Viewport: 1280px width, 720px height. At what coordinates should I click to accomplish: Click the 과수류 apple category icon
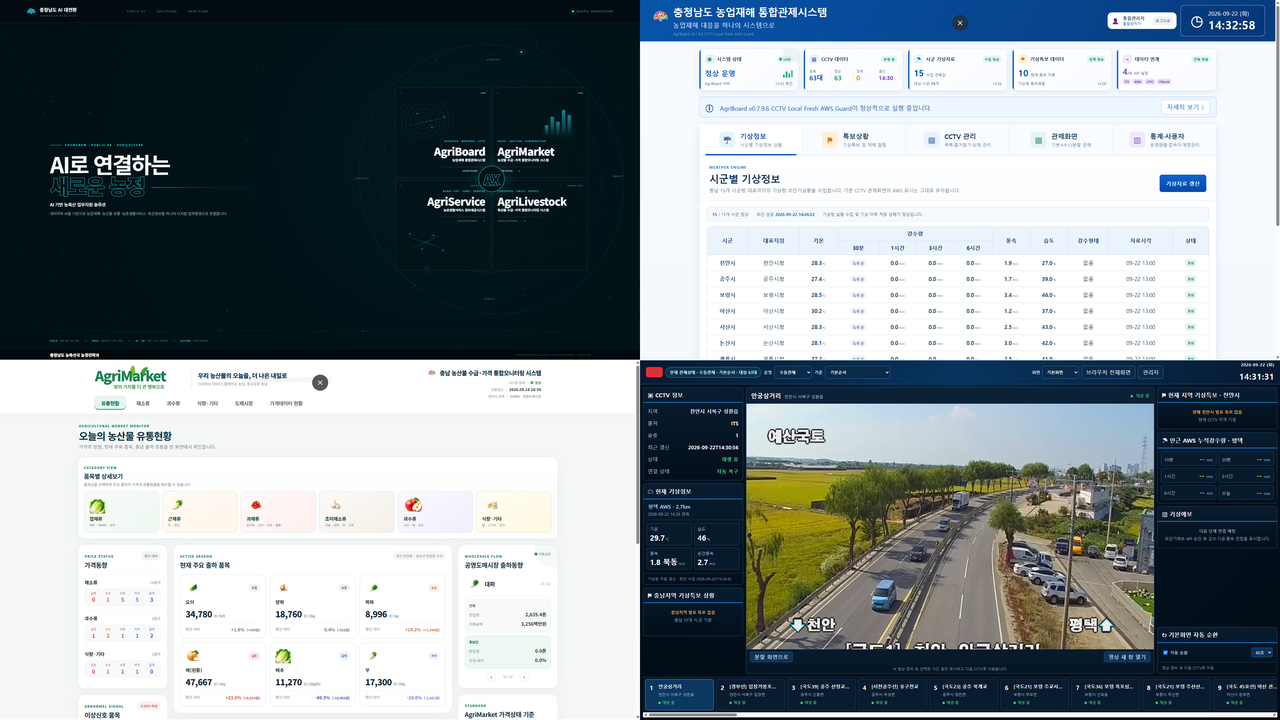coord(413,506)
